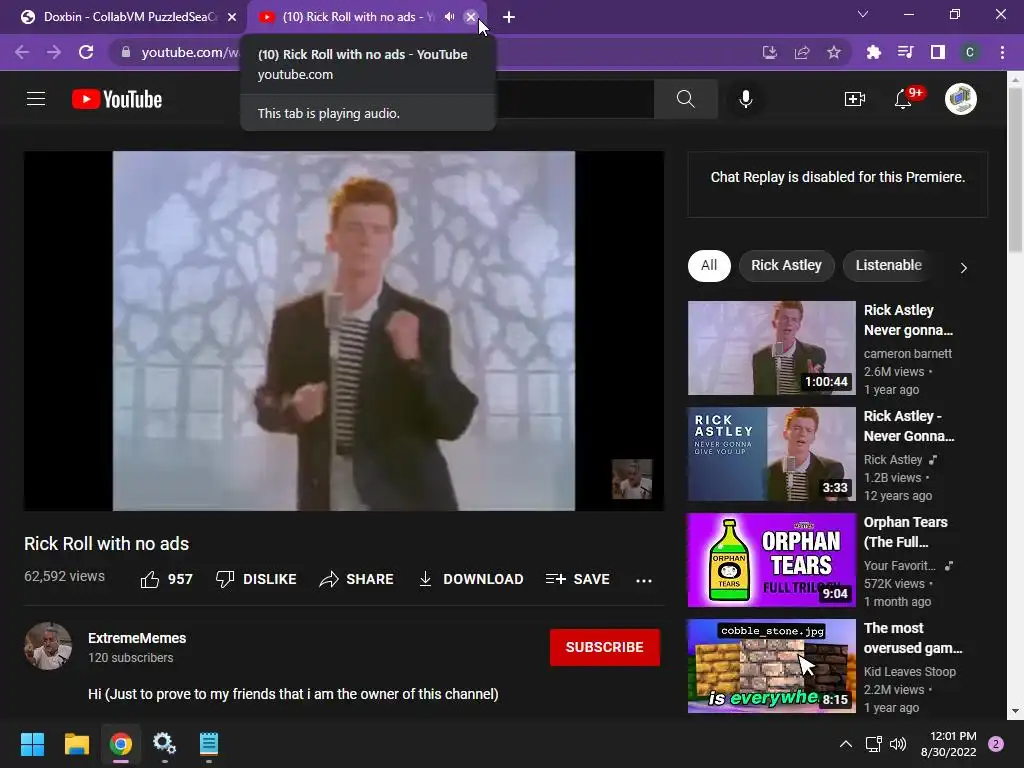Viewport: 1024px width, 768px height.
Task: Open Chrome three-dot menu
Action: coord(1002,52)
